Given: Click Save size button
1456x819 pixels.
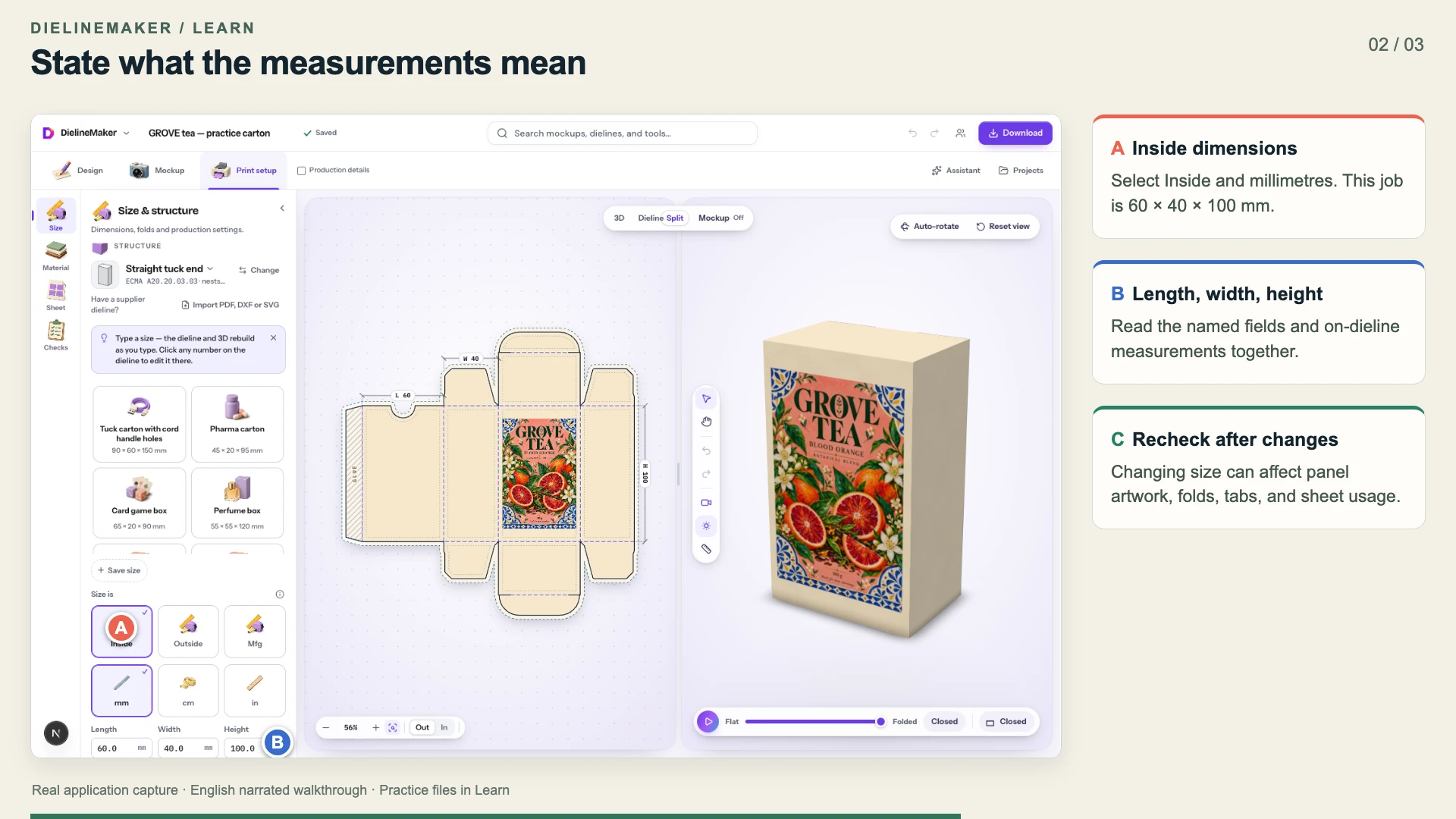Looking at the screenshot, I should pos(120,571).
